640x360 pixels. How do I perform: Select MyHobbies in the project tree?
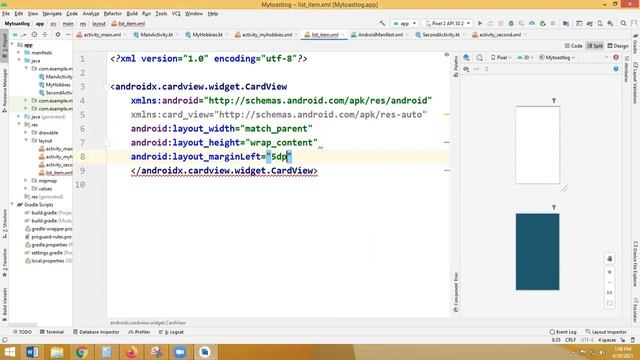tap(58, 84)
